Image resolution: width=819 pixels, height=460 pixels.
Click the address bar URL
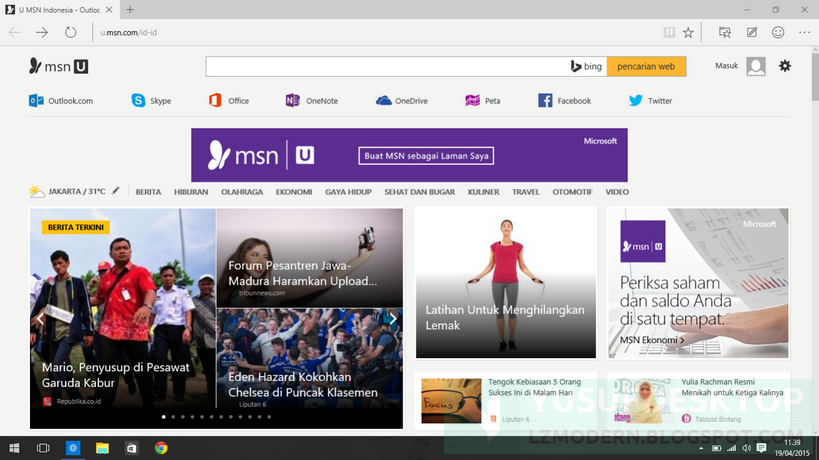128,32
